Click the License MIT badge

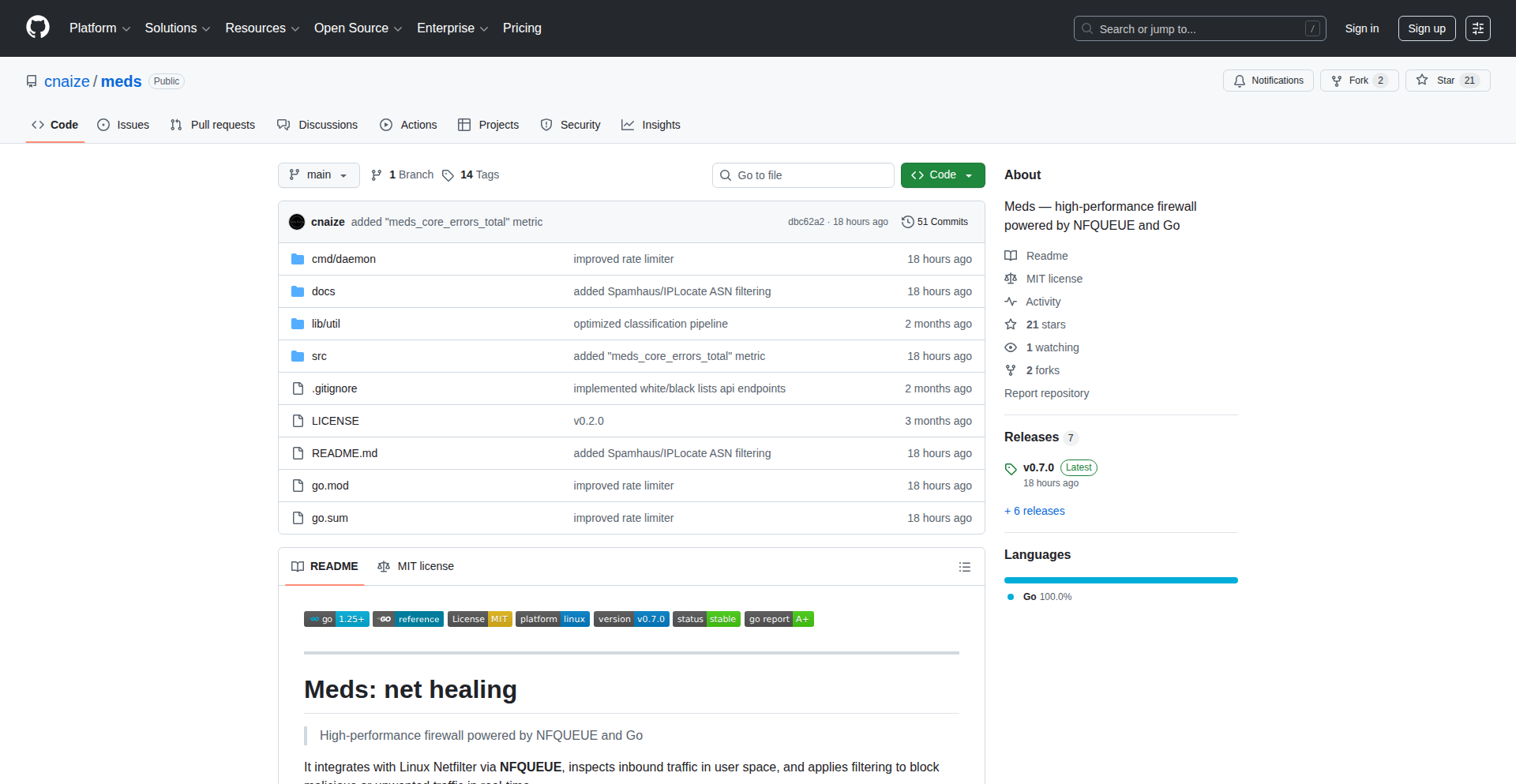click(x=480, y=619)
